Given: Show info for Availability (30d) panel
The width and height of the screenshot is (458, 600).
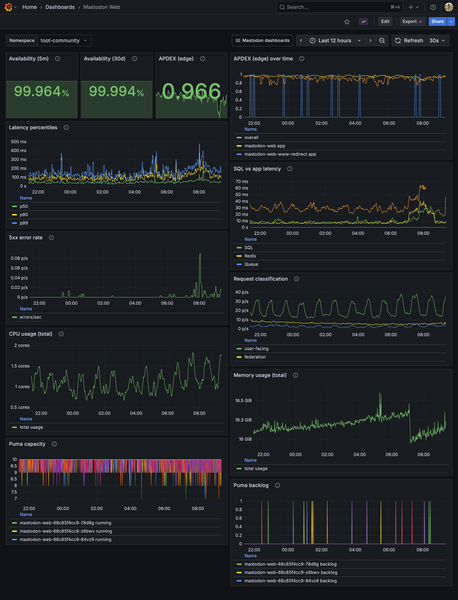Looking at the screenshot, I should pyautogui.click(x=134, y=59).
